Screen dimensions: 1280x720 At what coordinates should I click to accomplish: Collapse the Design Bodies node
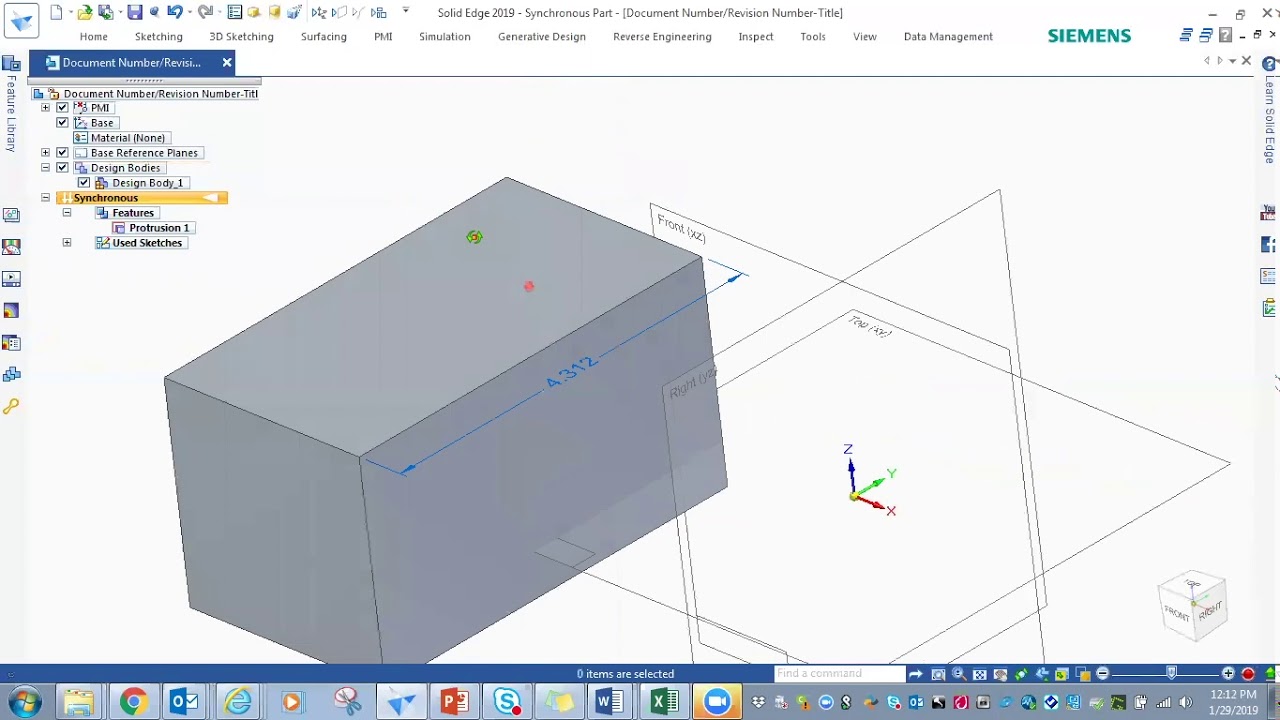tap(45, 168)
